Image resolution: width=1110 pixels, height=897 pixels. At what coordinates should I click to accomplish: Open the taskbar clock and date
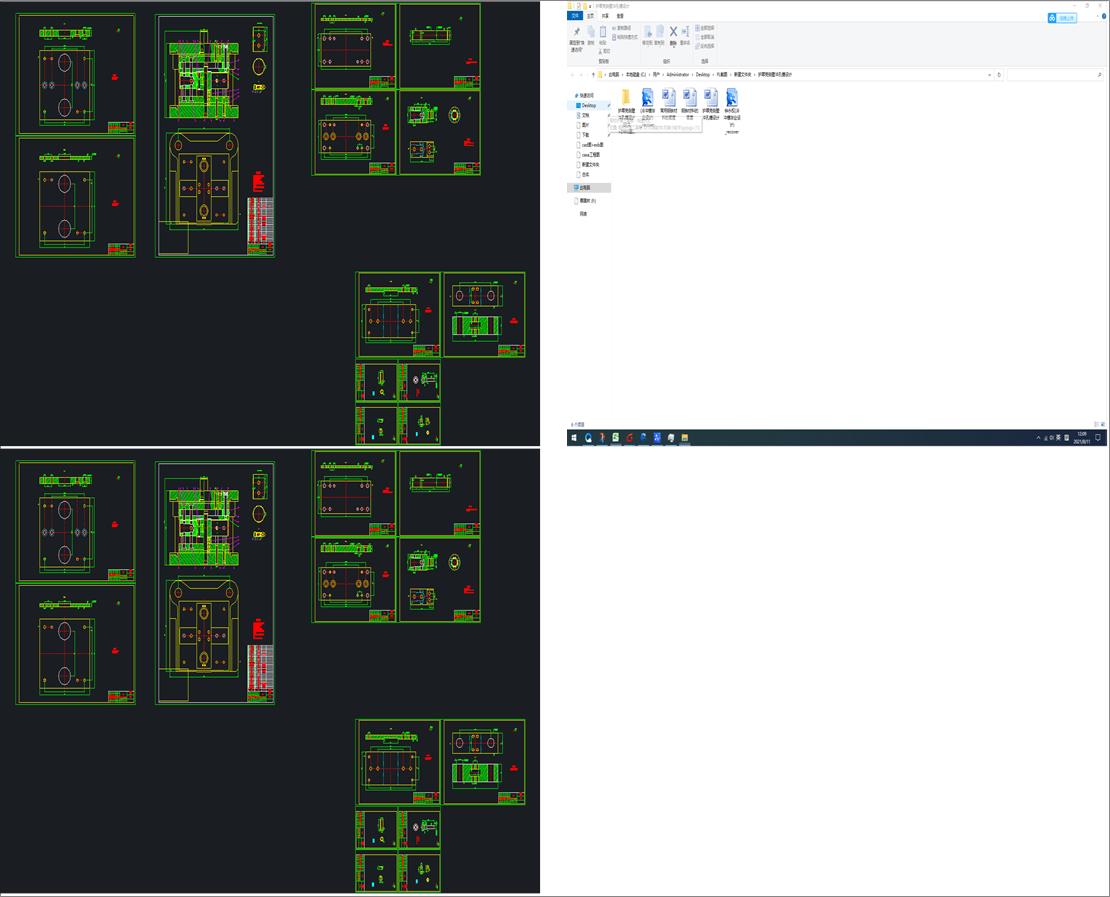tap(1082, 438)
